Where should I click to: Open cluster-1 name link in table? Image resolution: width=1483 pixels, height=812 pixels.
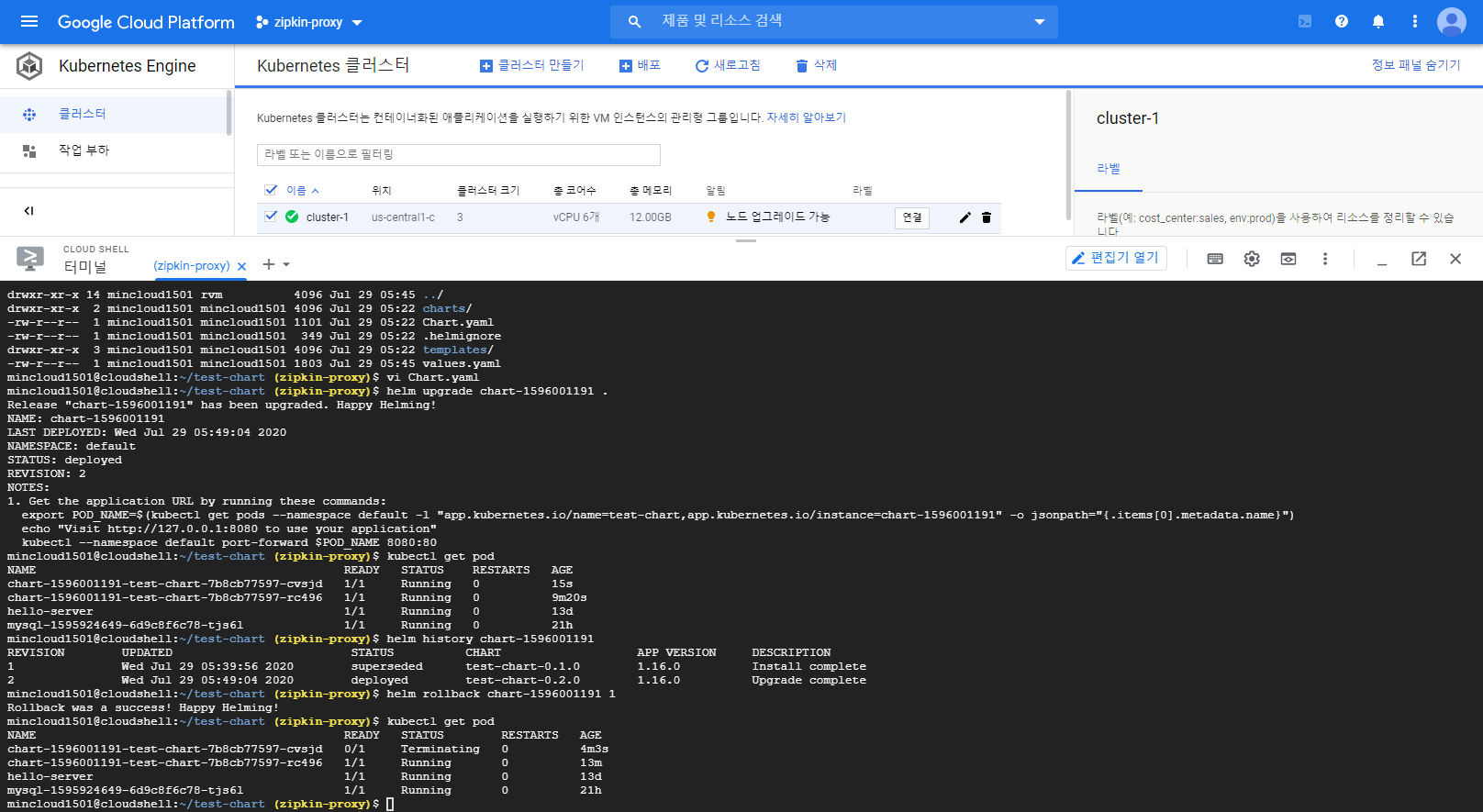point(328,217)
